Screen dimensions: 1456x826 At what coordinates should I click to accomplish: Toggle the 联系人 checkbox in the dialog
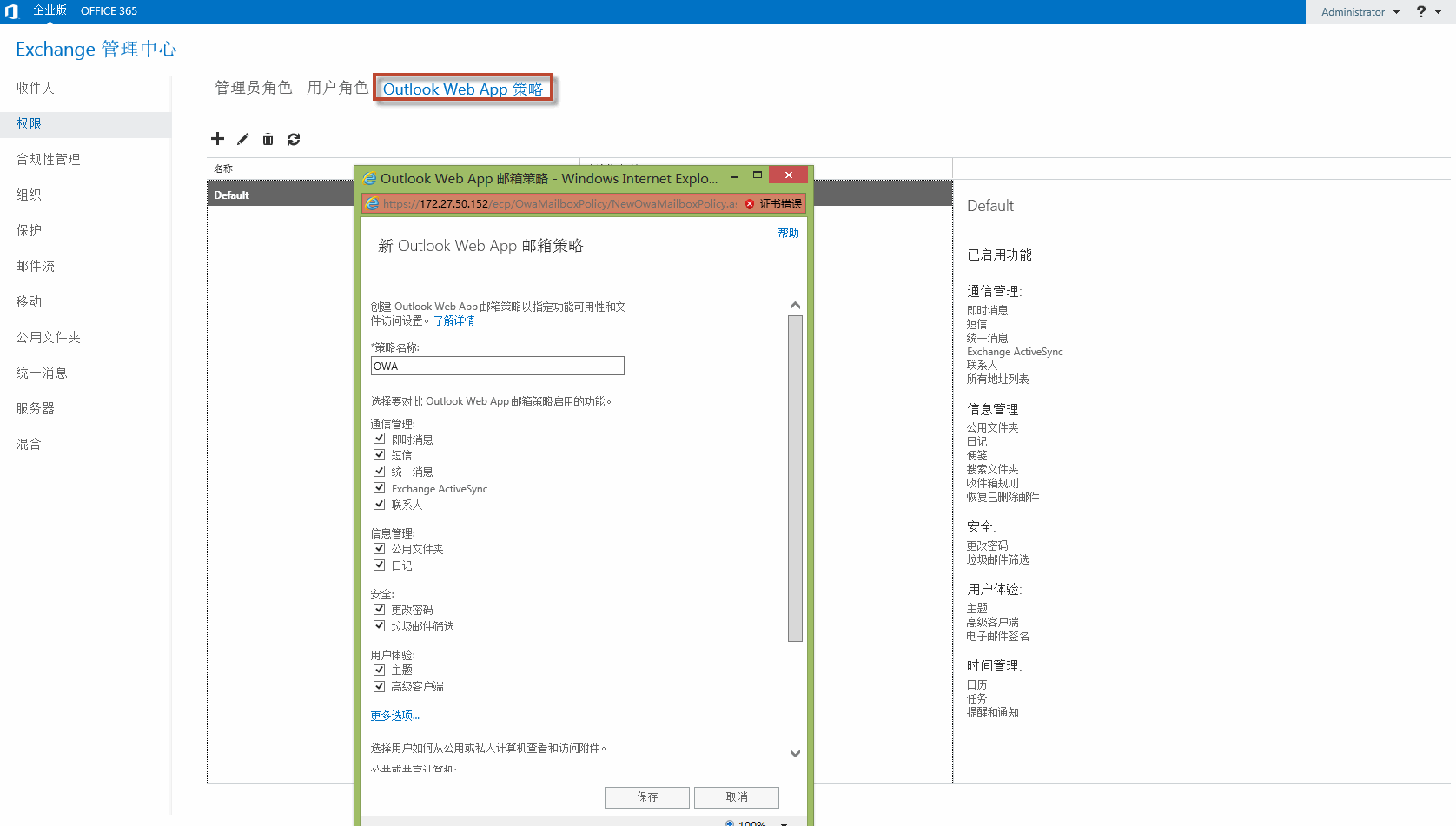(x=380, y=504)
